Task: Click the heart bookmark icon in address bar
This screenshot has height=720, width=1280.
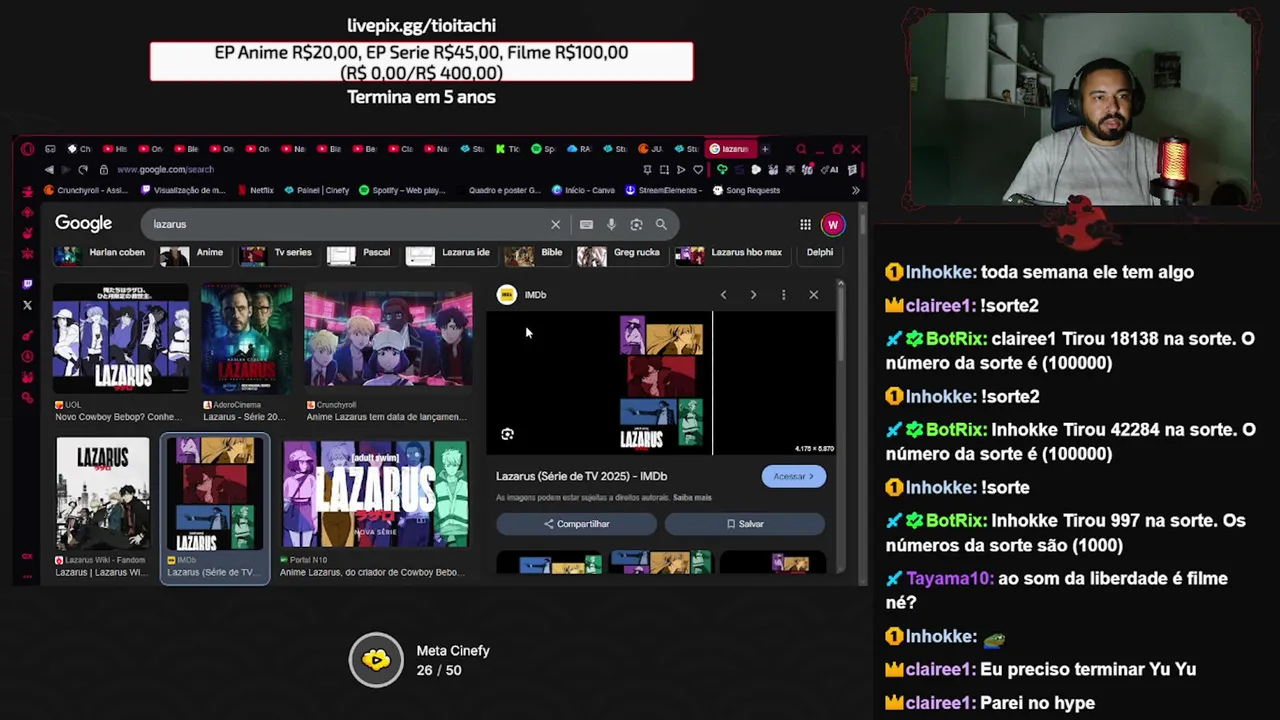Action: [x=698, y=170]
